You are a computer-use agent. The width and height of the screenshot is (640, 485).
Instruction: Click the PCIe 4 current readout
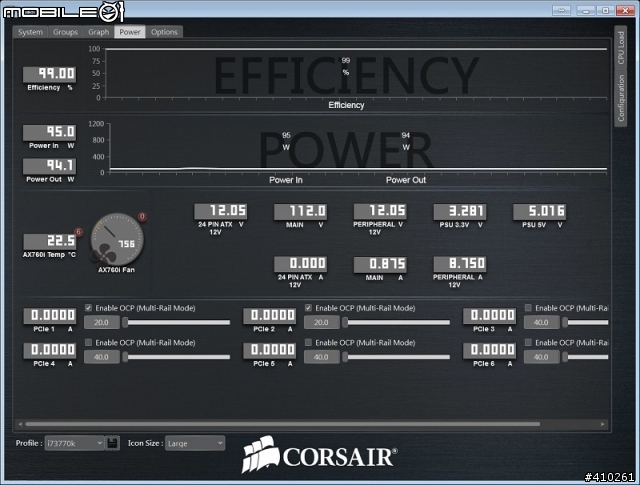point(50,350)
